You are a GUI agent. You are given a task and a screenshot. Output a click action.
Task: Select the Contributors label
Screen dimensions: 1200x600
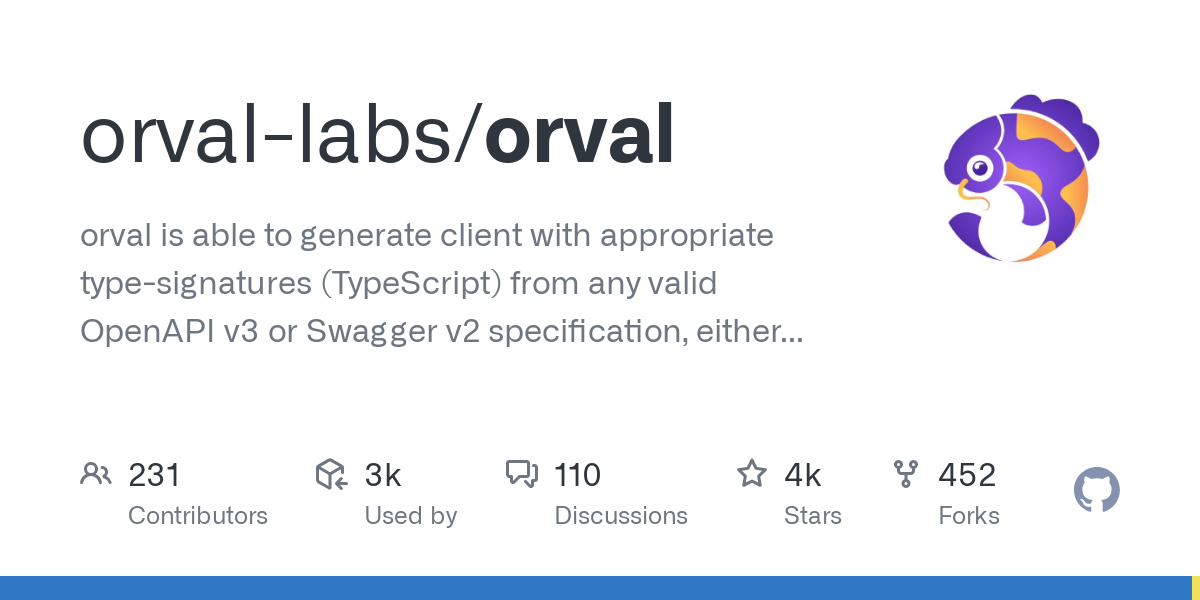[198, 516]
